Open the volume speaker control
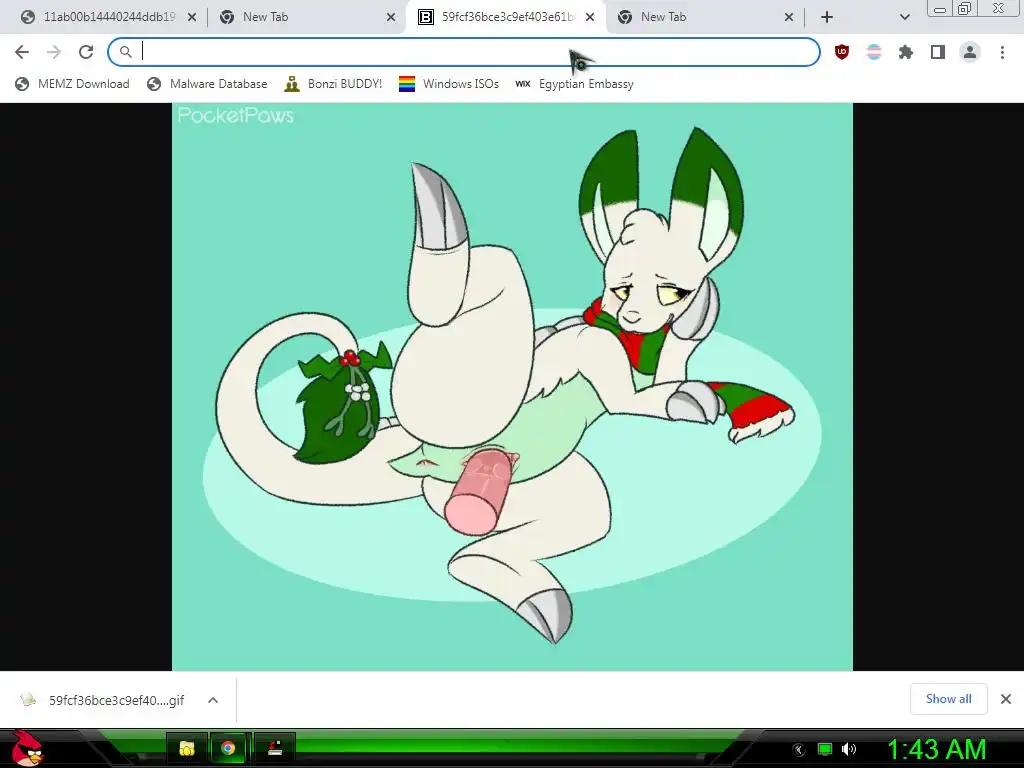Viewport: 1024px width, 768px height. 849,750
